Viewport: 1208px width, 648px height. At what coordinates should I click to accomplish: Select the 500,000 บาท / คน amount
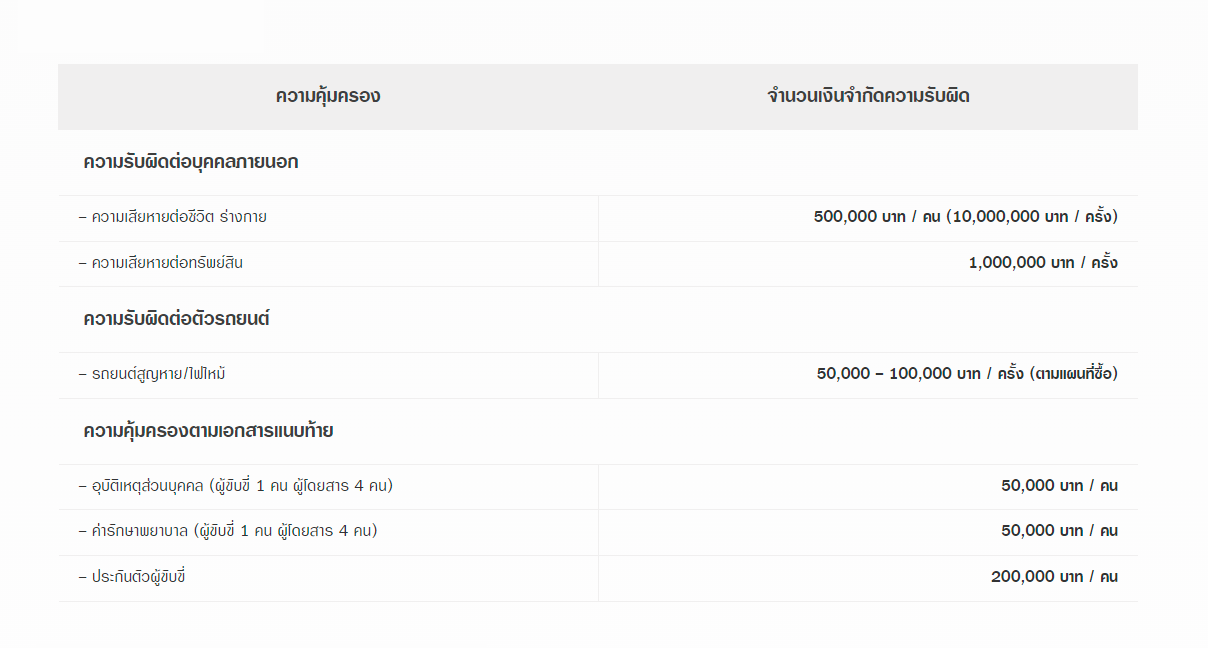(877, 217)
